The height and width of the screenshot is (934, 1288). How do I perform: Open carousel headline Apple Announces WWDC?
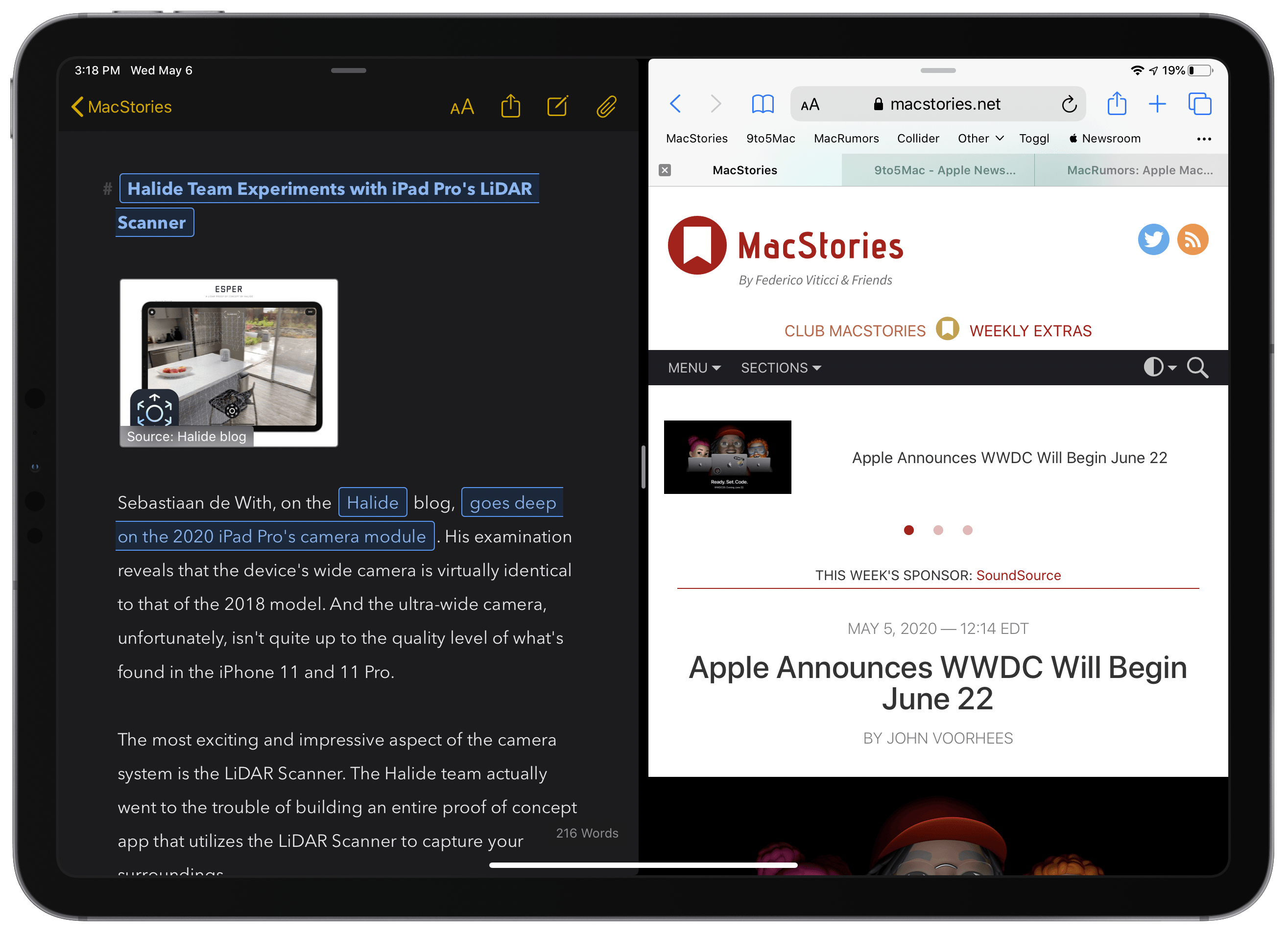[1009, 458]
